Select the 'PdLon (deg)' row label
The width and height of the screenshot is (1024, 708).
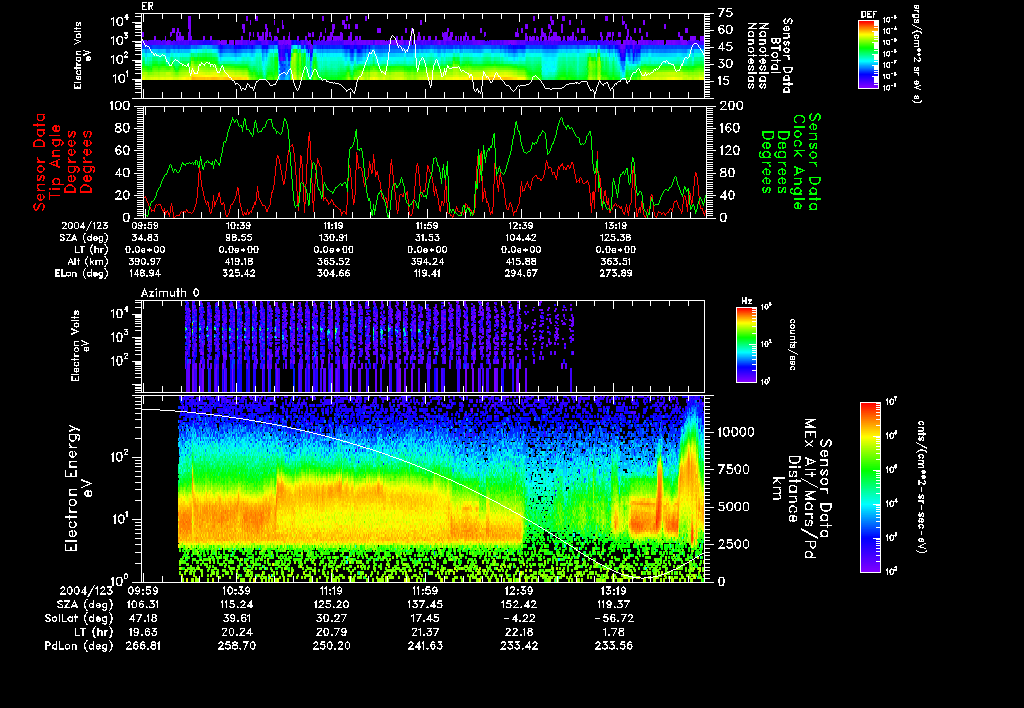pyautogui.click(x=78, y=646)
